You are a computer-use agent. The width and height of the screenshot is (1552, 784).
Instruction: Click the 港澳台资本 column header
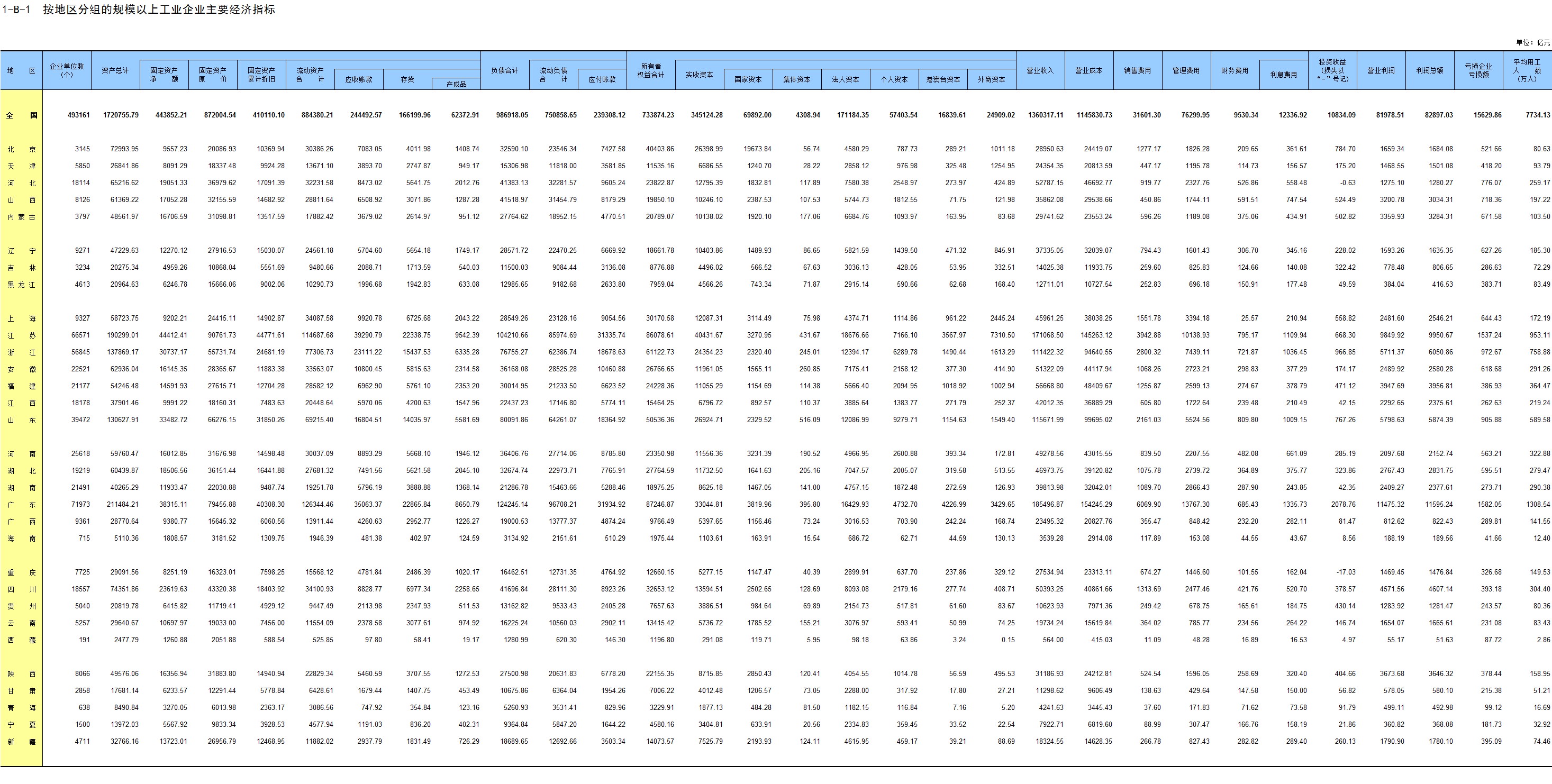tap(942, 79)
